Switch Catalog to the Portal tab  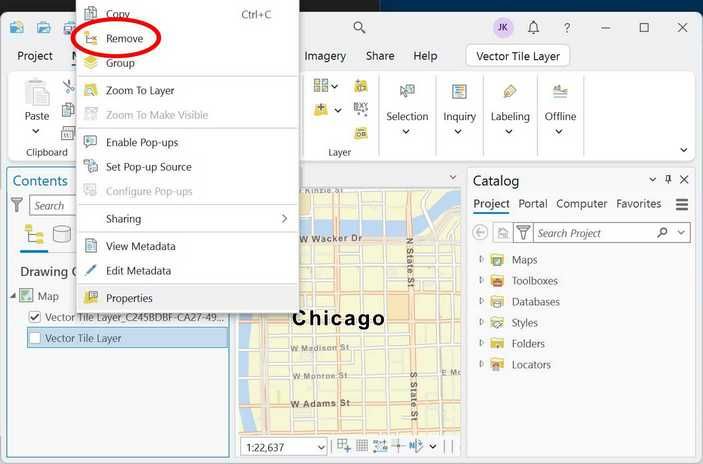pyautogui.click(x=533, y=204)
